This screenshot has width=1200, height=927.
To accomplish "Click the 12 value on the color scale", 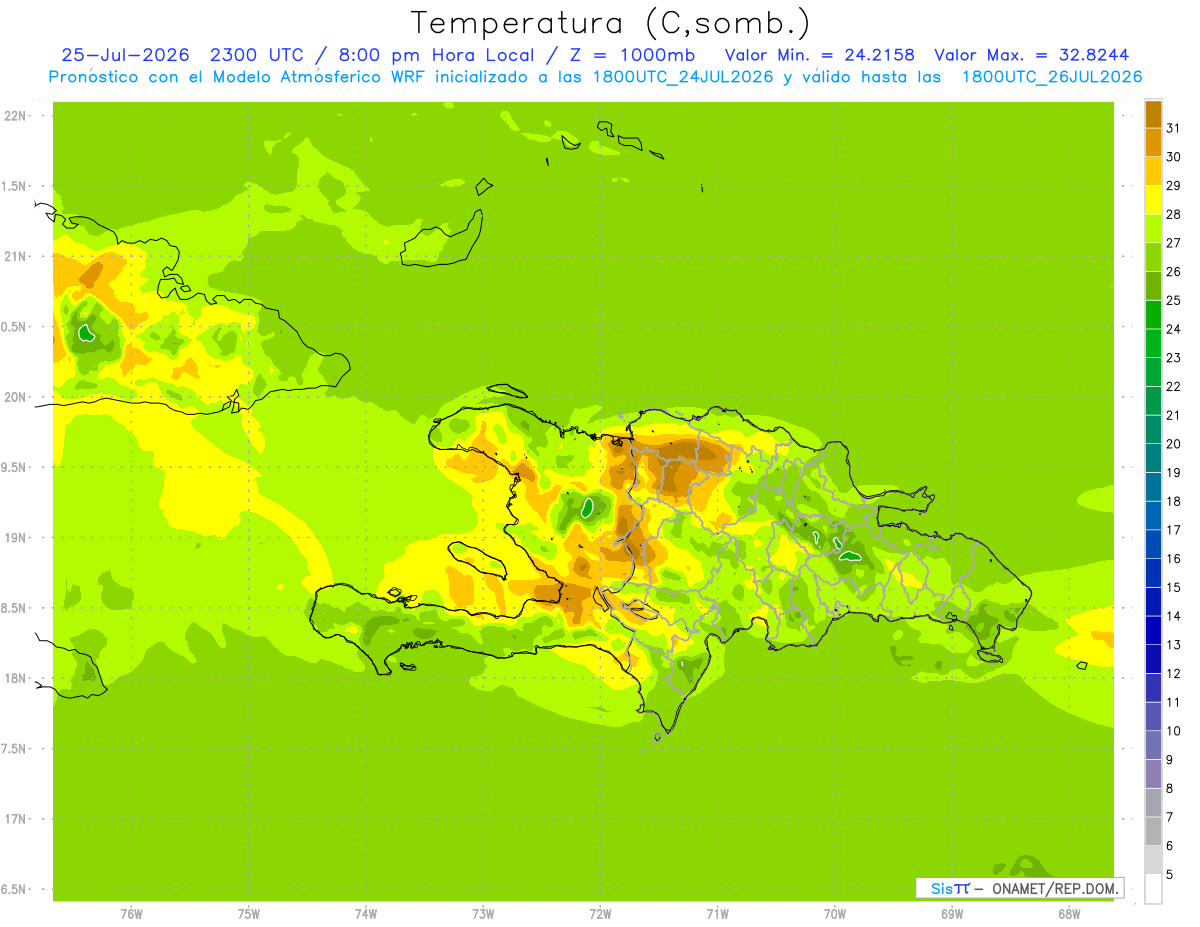I will coord(1173,673).
